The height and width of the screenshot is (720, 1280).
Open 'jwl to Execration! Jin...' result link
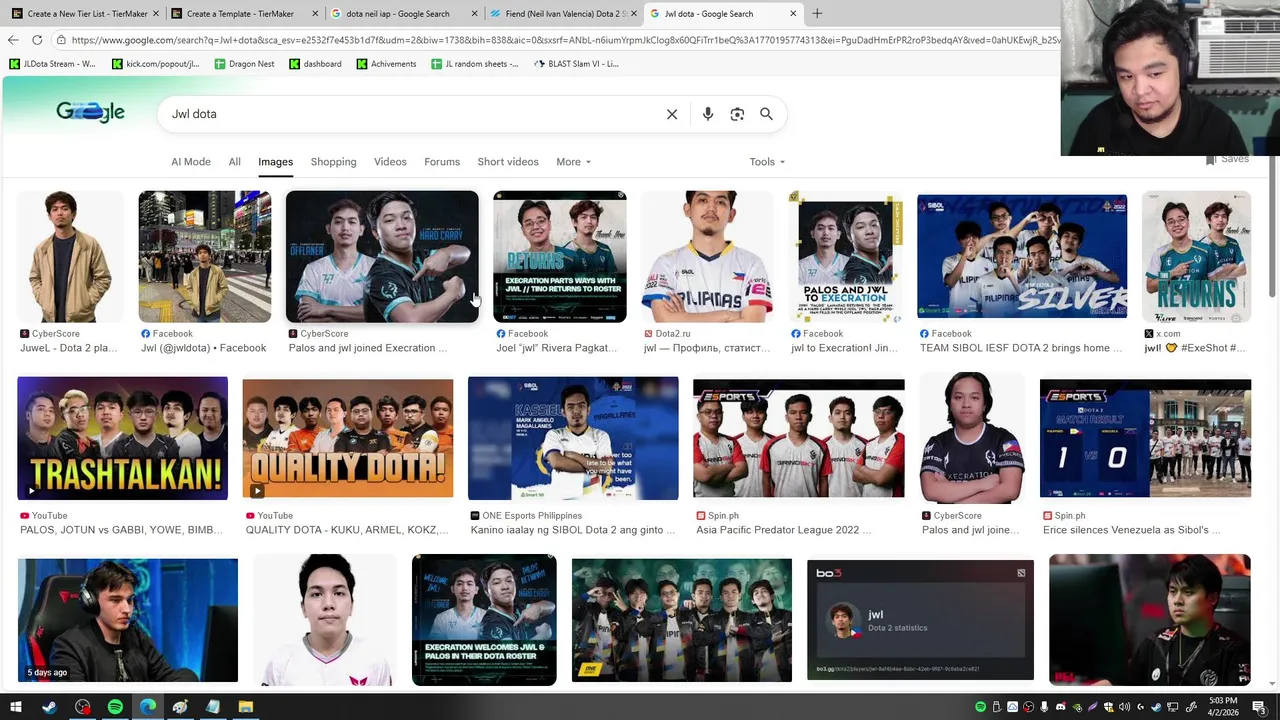[x=844, y=348]
